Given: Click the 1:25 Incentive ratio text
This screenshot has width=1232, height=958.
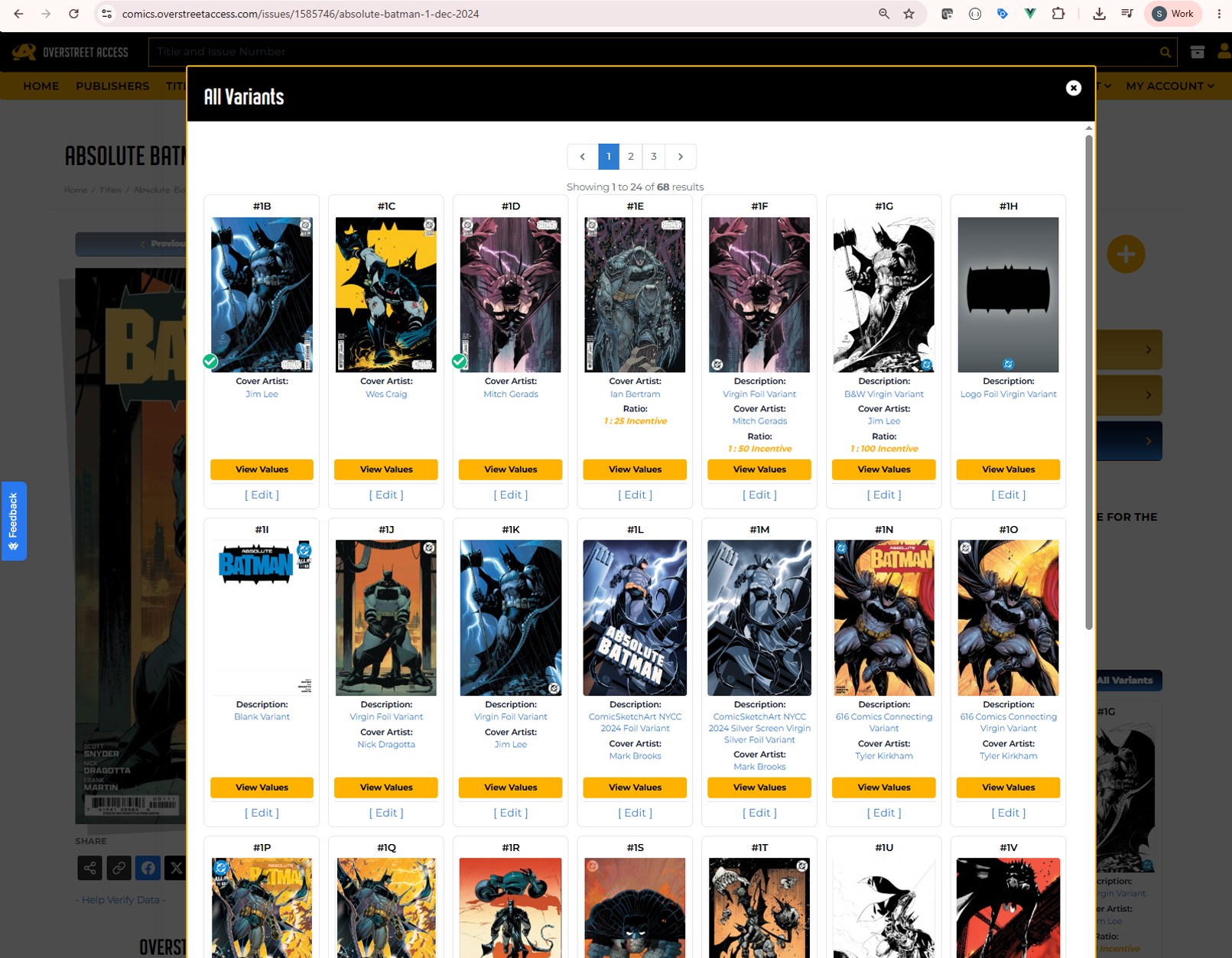Looking at the screenshot, I should [635, 421].
